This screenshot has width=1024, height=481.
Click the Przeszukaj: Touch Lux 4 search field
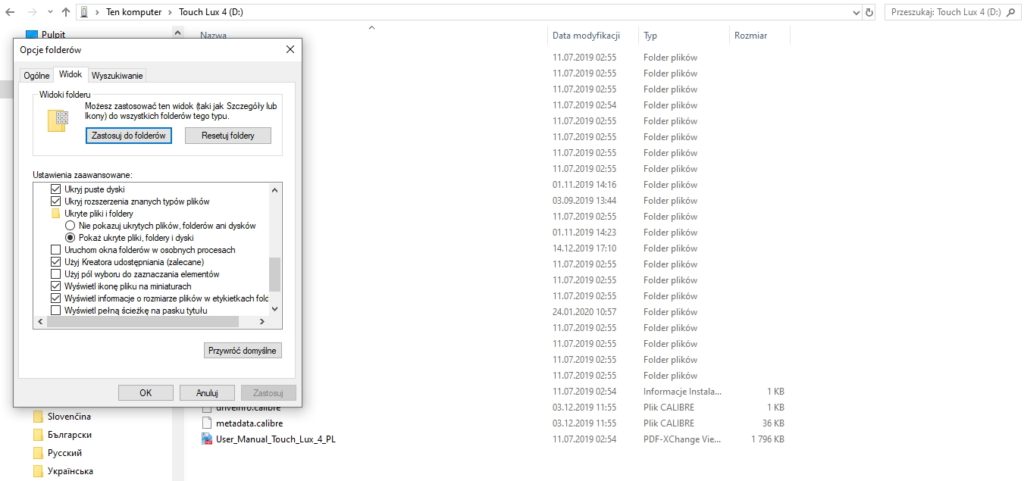(x=951, y=12)
